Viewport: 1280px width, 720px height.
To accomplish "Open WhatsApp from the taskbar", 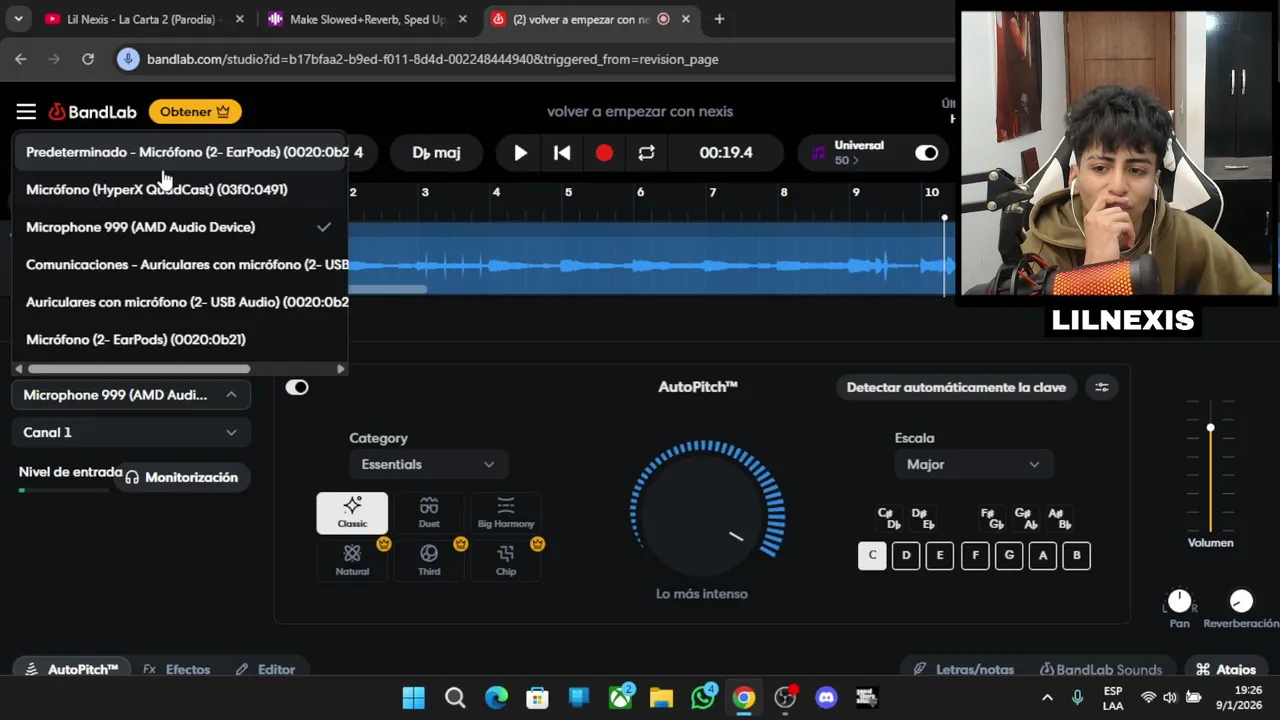I will pos(703,697).
